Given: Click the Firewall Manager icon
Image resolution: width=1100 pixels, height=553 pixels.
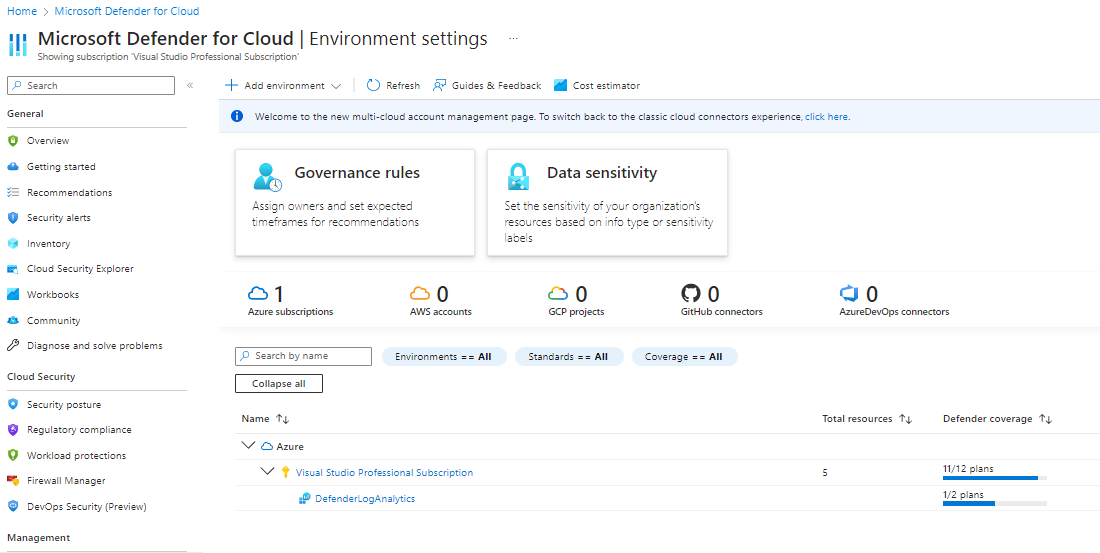Looking at the screenshot, I should 13,481.
